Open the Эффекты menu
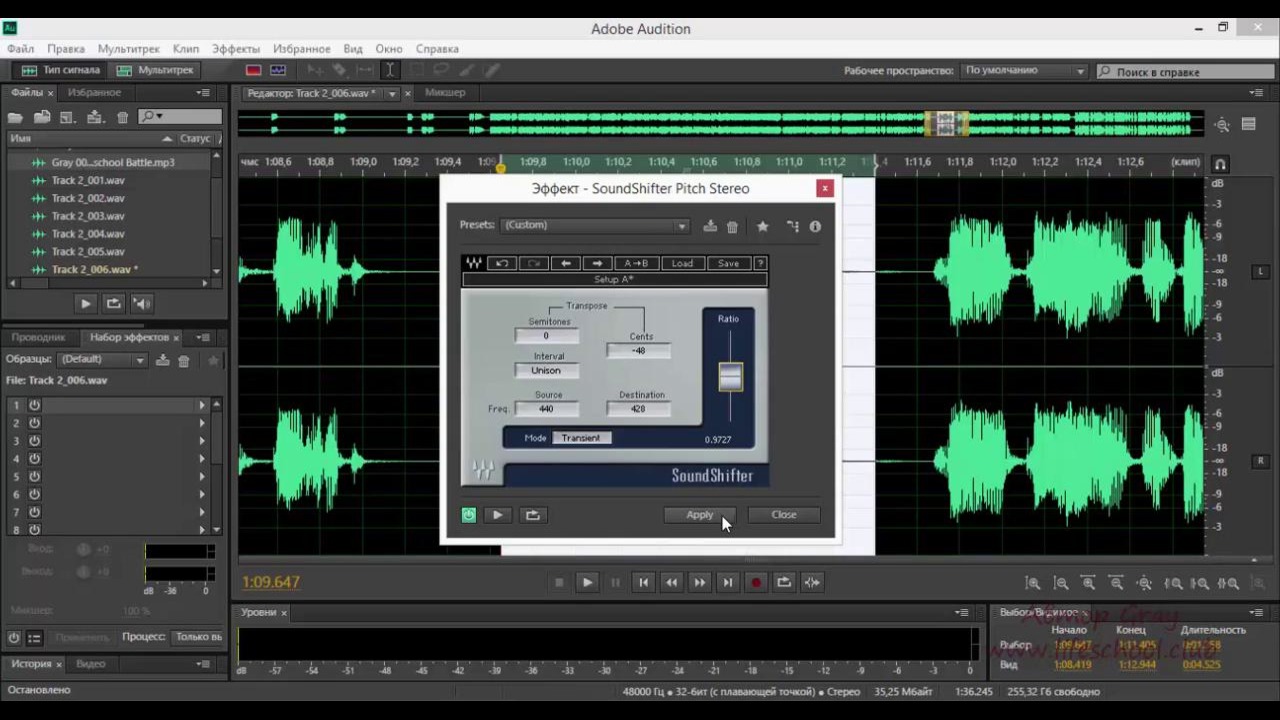This screenshot has width=1280, height=720. 236,49
